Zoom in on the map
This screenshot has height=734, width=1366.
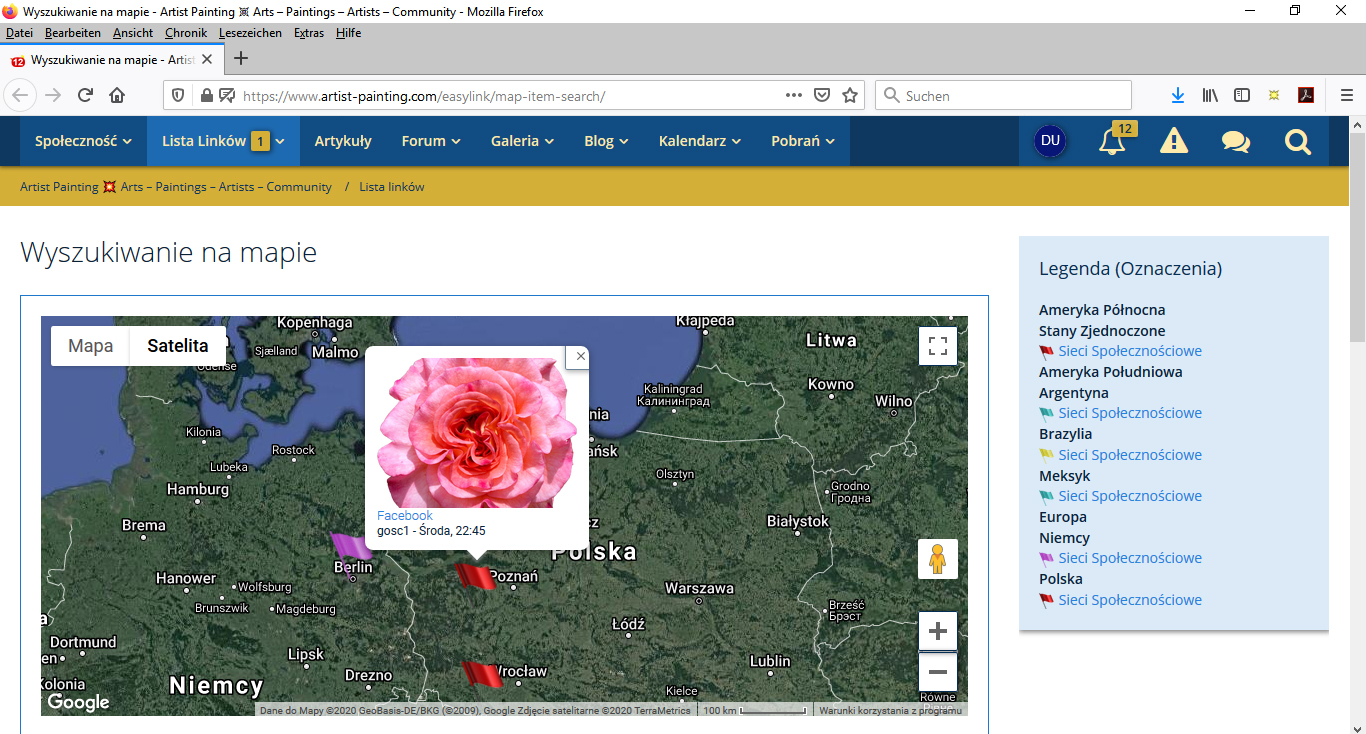(937, 631)
